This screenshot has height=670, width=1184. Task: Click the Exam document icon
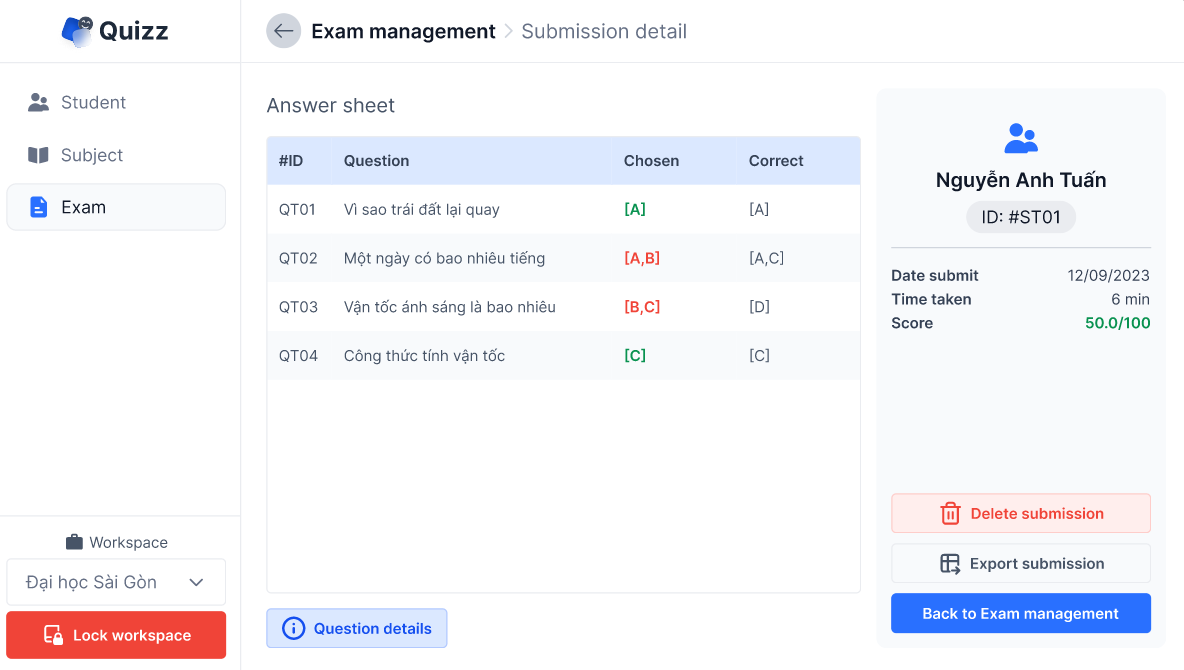[38, 207]
